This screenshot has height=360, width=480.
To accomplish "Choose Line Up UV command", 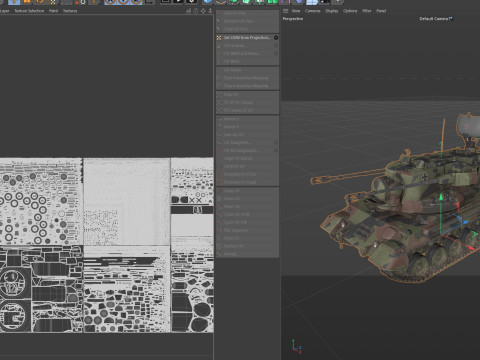I will point(247,134).
